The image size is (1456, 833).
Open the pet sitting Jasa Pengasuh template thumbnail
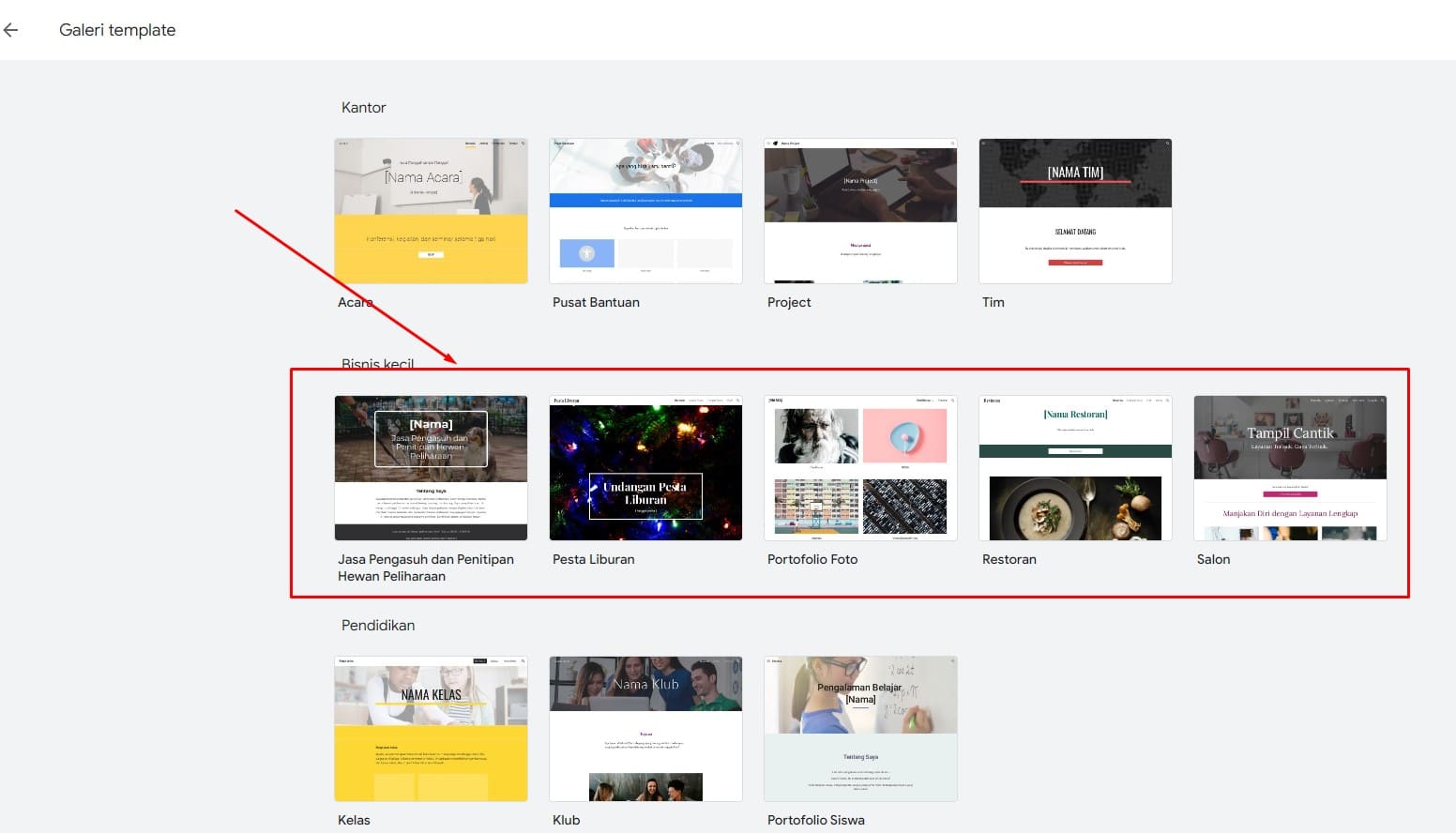pyautogui.click(x=431, y=468)
